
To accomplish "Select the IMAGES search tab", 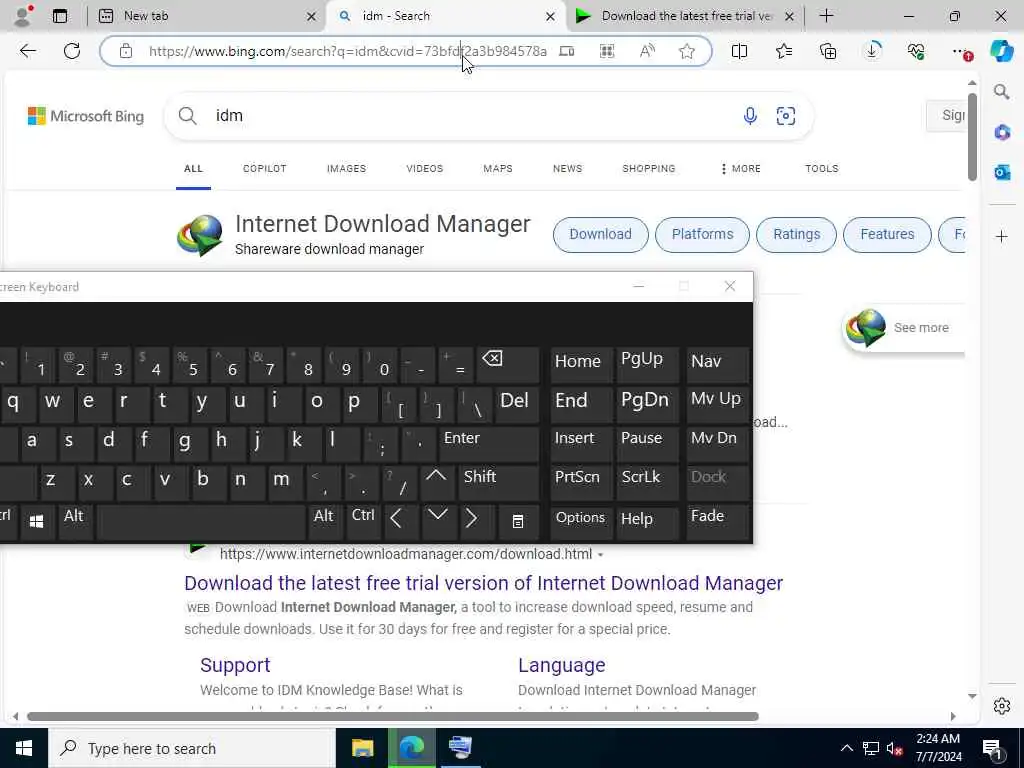I will (346, 168).
